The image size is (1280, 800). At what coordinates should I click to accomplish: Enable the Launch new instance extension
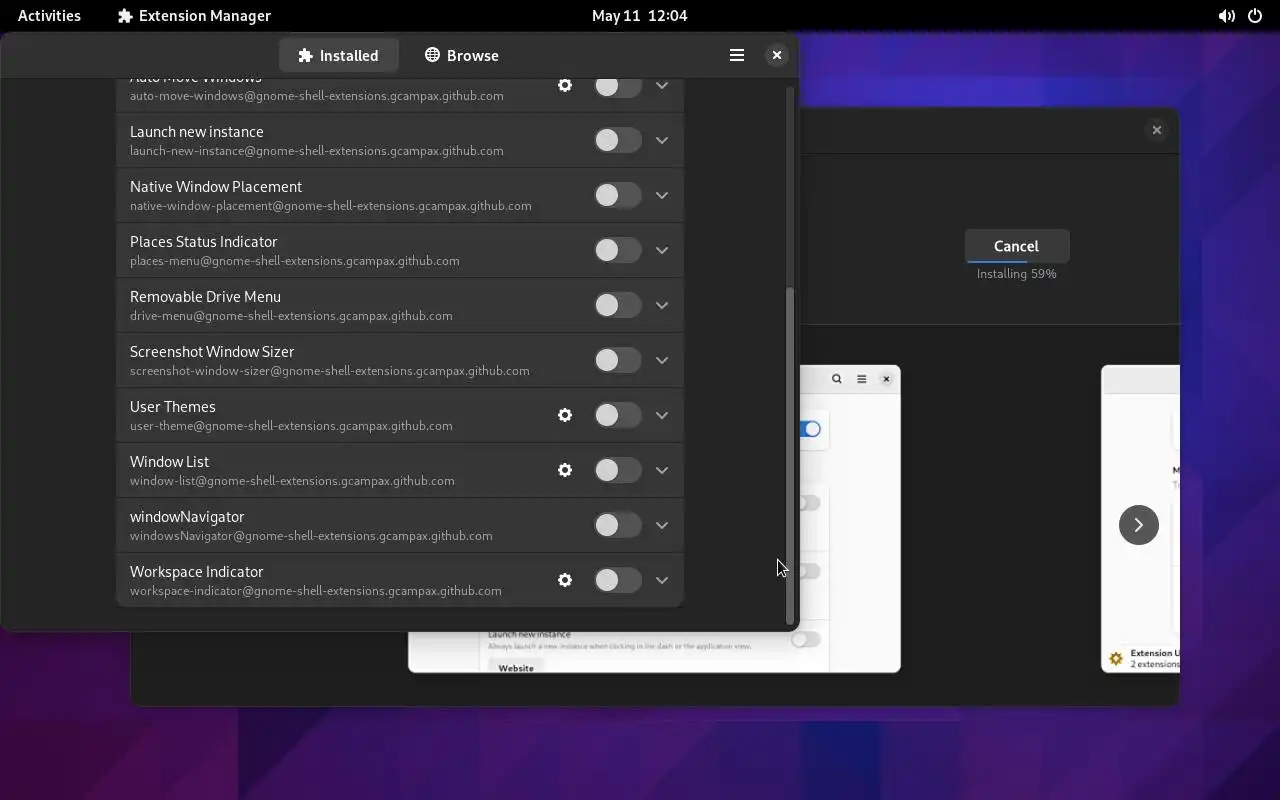point(617,141)
